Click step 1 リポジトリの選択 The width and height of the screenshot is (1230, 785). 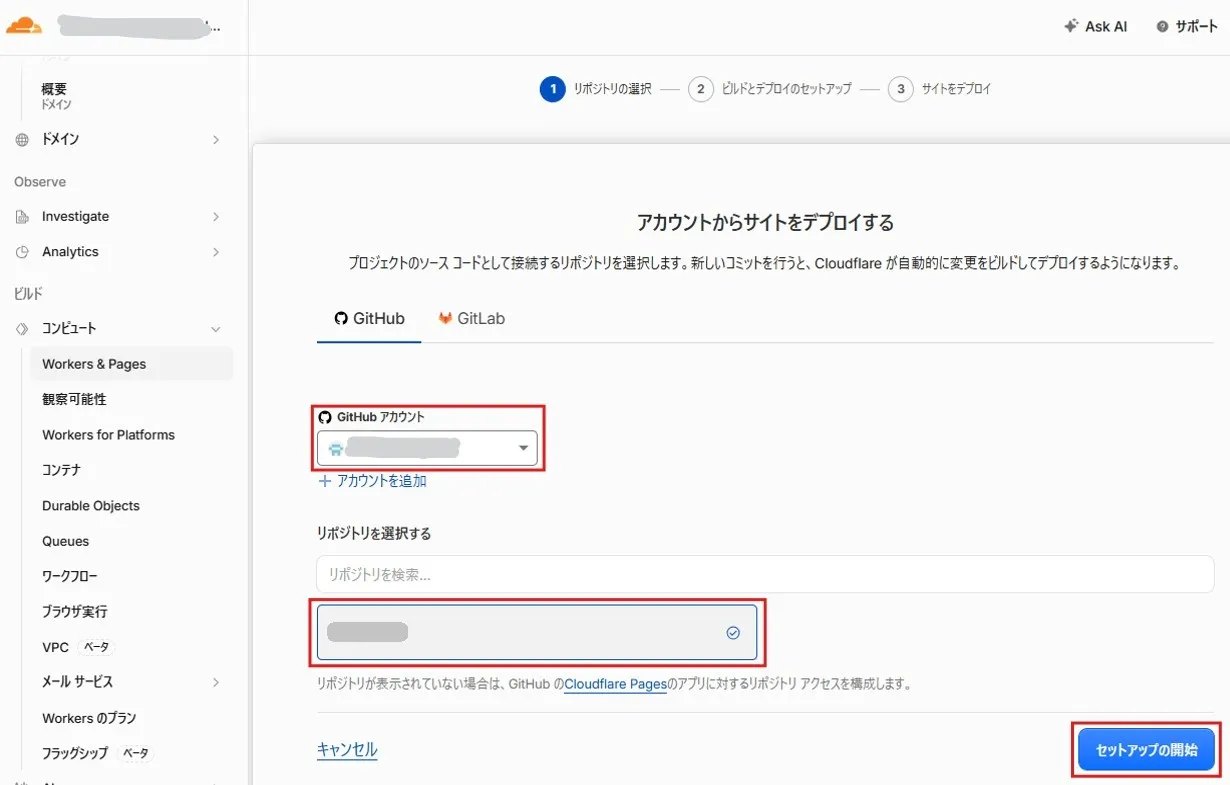[596, 89]
